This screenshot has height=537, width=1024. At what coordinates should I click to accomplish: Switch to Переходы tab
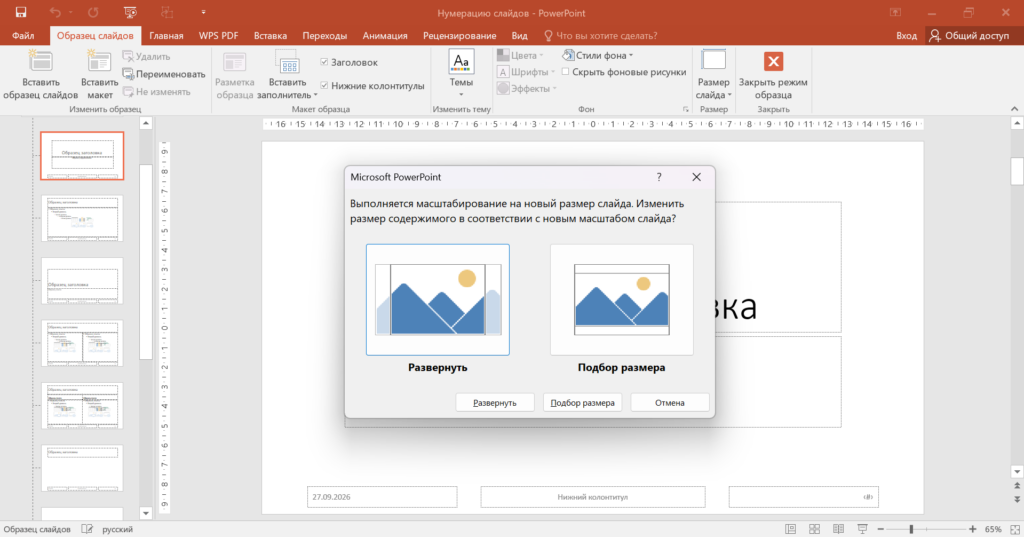click(325, 35)
